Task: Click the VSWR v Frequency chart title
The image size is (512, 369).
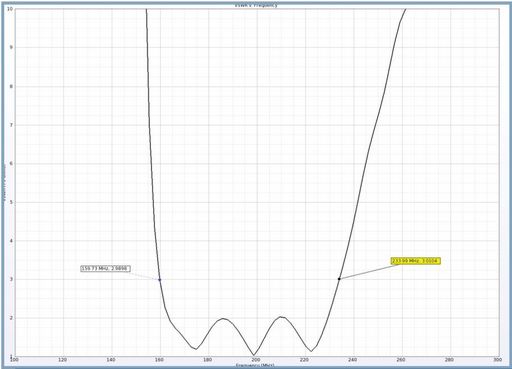Action: (x=256, y=5)
